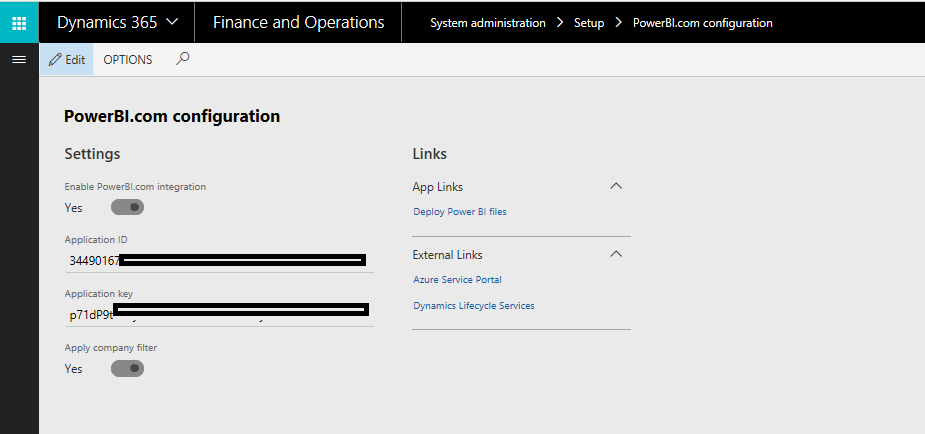Open the Dynamics Lifecycle Services link
The height and width of the screenshot is (434, 925).
473,306
